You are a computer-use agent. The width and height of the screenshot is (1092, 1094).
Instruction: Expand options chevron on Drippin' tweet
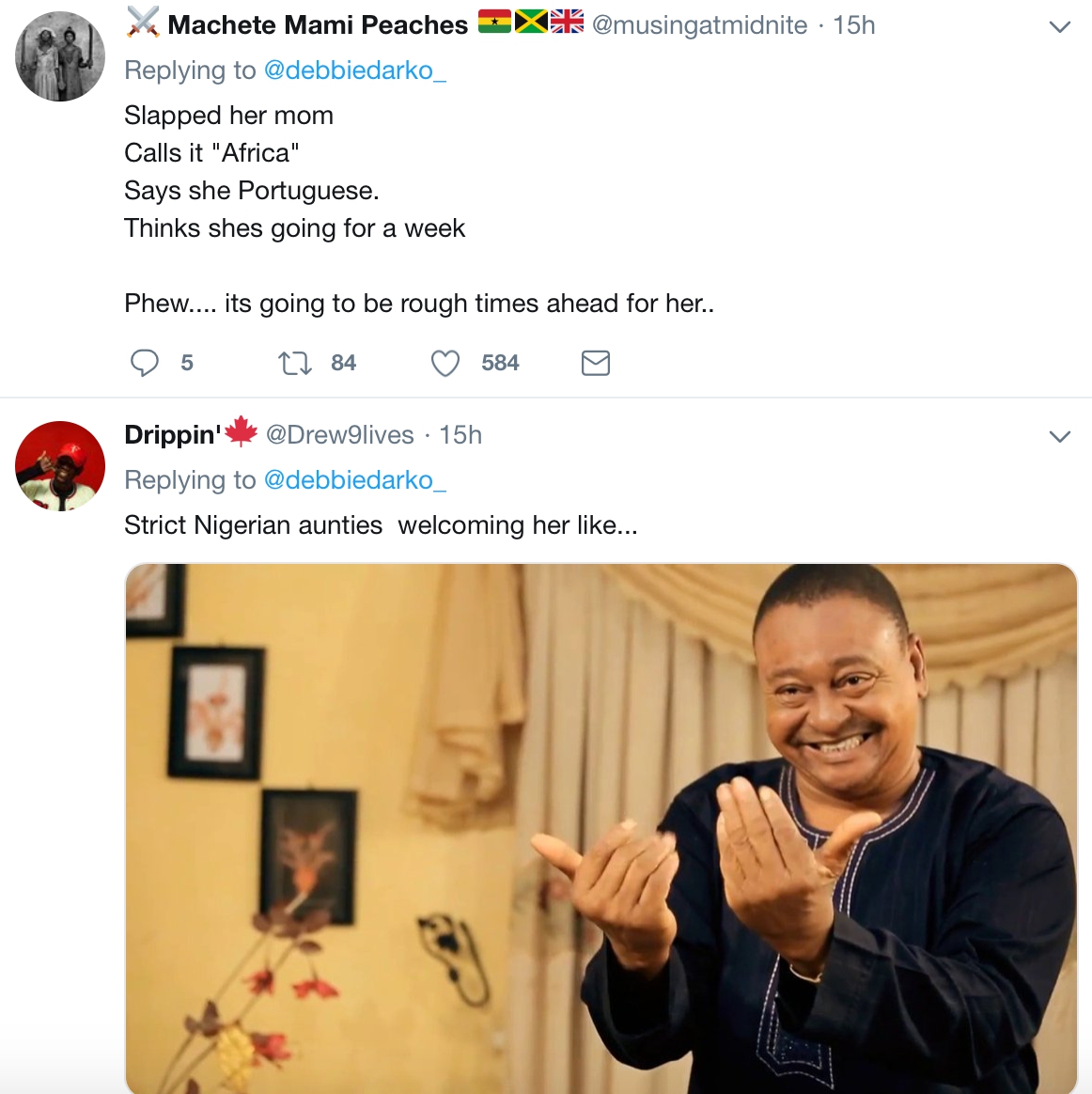tap(1059, 436)
